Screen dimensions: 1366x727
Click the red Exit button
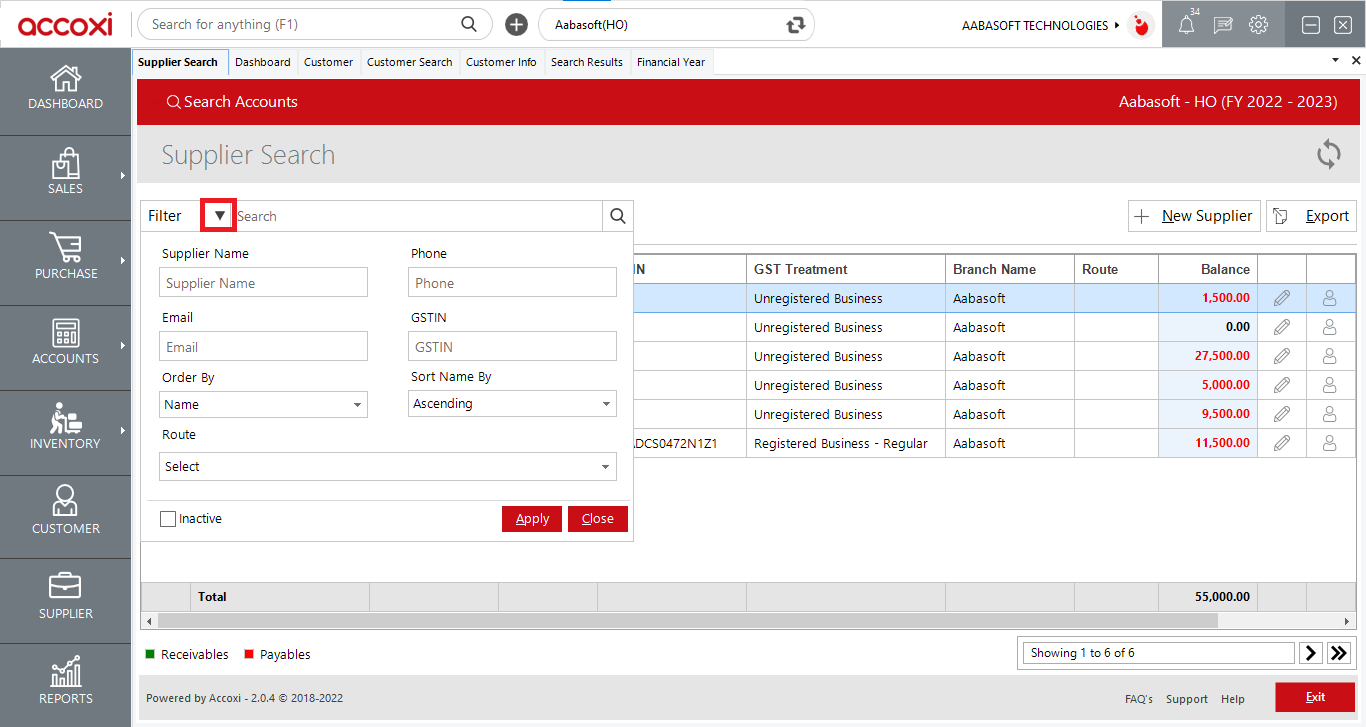[x=1315, y=697]
